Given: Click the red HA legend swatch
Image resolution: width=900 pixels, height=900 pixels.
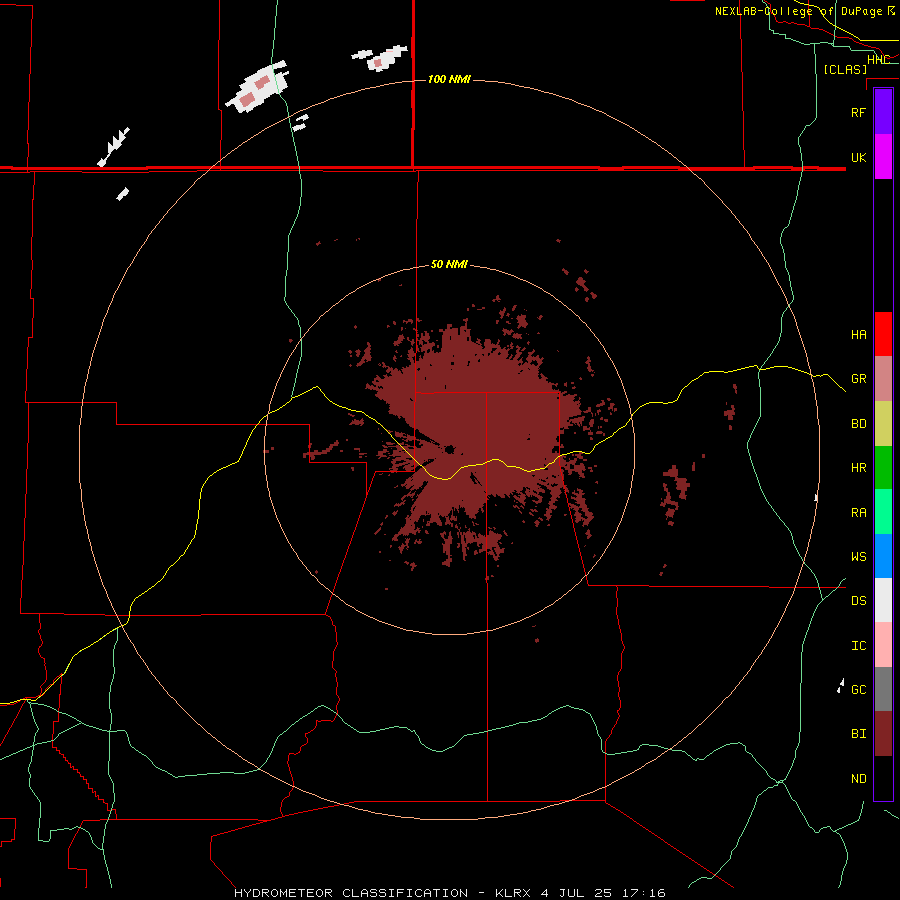Looking at the screenshot, I should click(x=883, y=334).
